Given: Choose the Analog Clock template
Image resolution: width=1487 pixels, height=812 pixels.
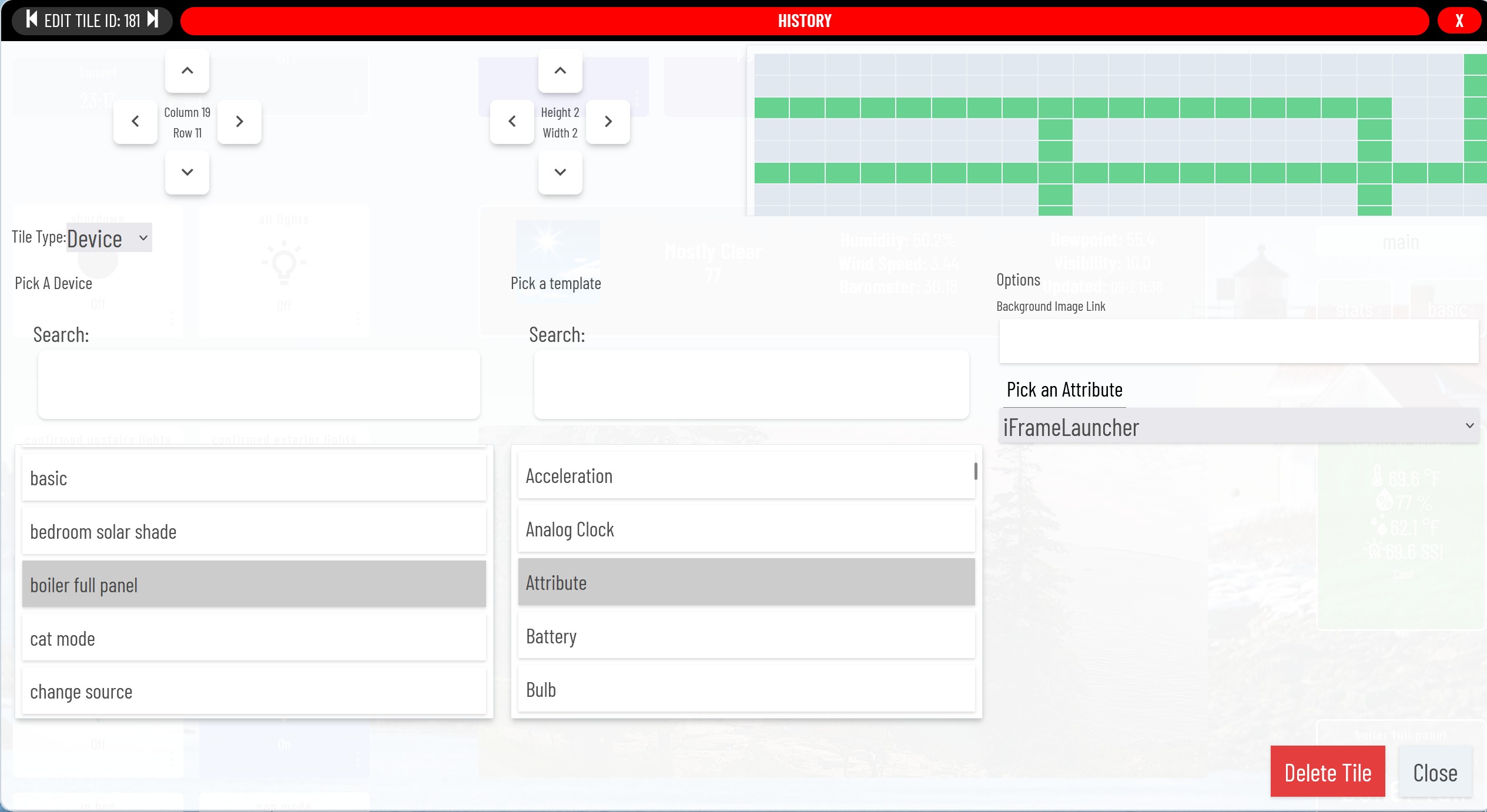Looking at the screenshot, I should (x=746, y=529).
